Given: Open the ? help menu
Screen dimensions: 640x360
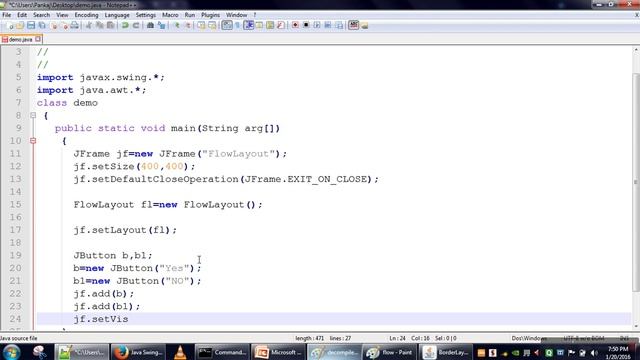Looking at the screenshot, I should click(x=255, y=15).
